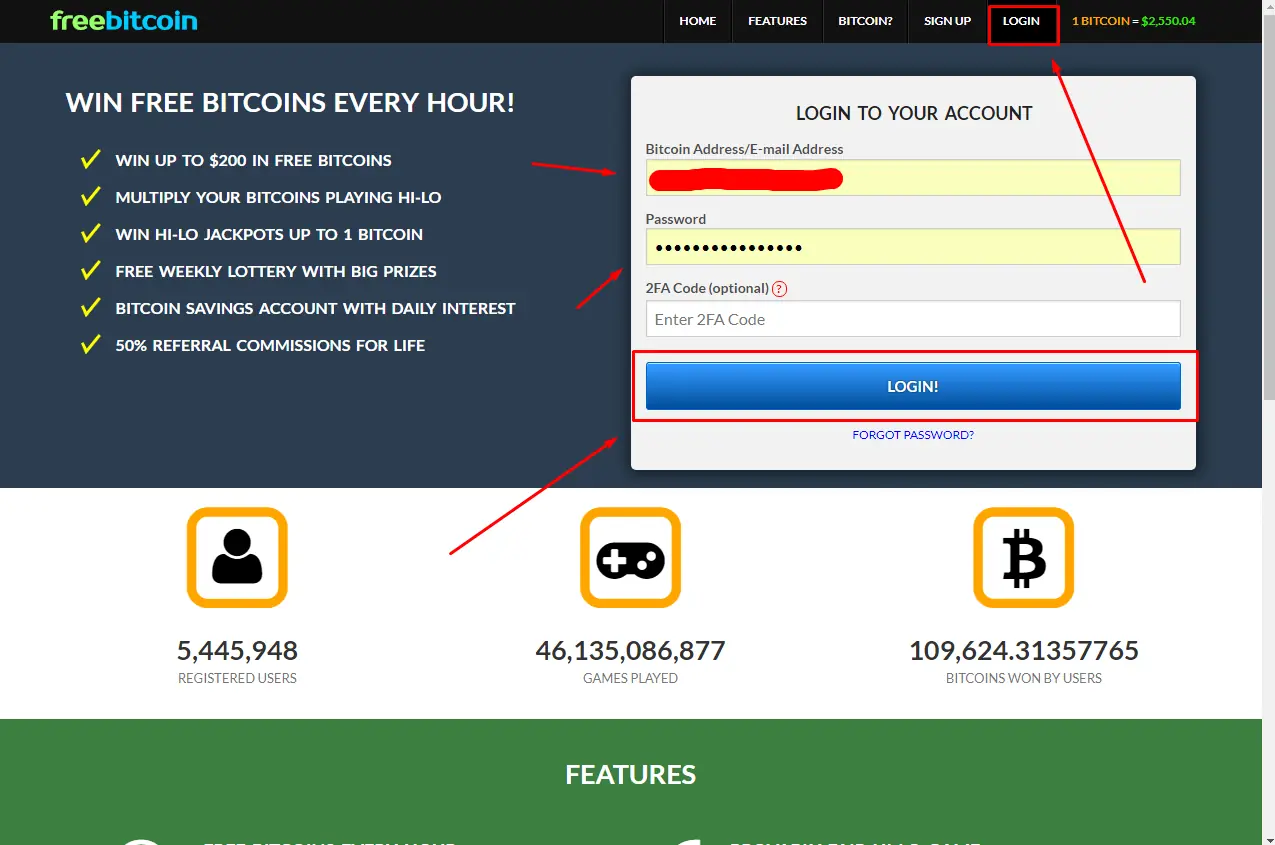Click the BITCOINS WON BY USERS label
This screenshot has width=1275, height=845.
click(x=1023, y=678)
